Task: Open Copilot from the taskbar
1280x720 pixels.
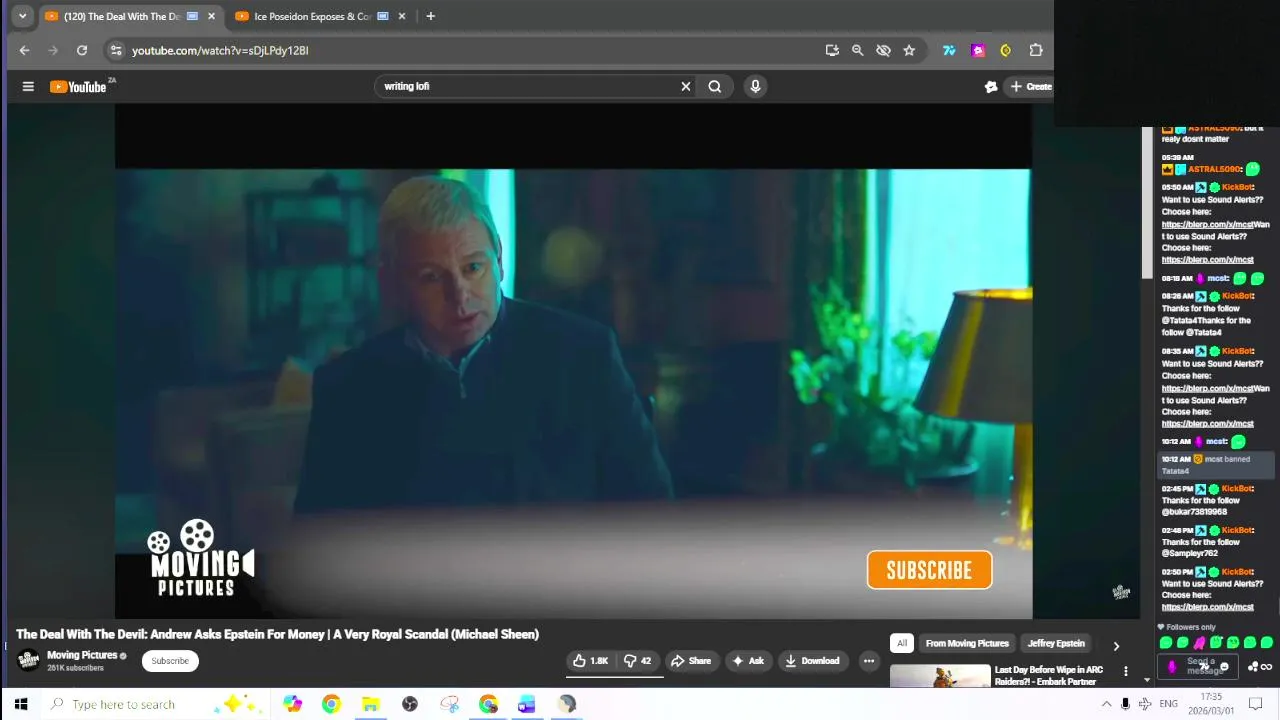Action: [292, 704]
